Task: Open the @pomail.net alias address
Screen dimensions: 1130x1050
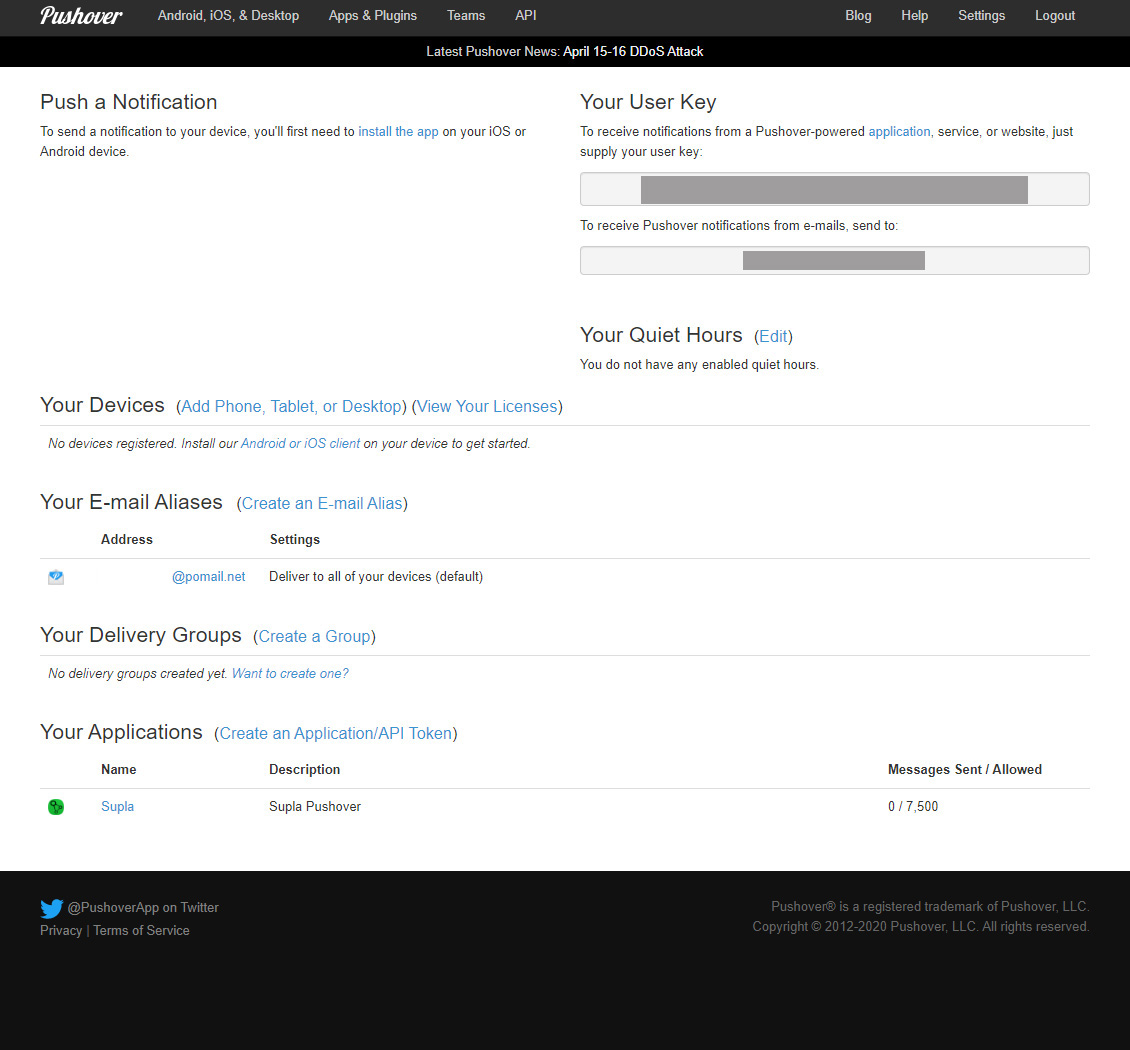Action: [x=208, y=577]
